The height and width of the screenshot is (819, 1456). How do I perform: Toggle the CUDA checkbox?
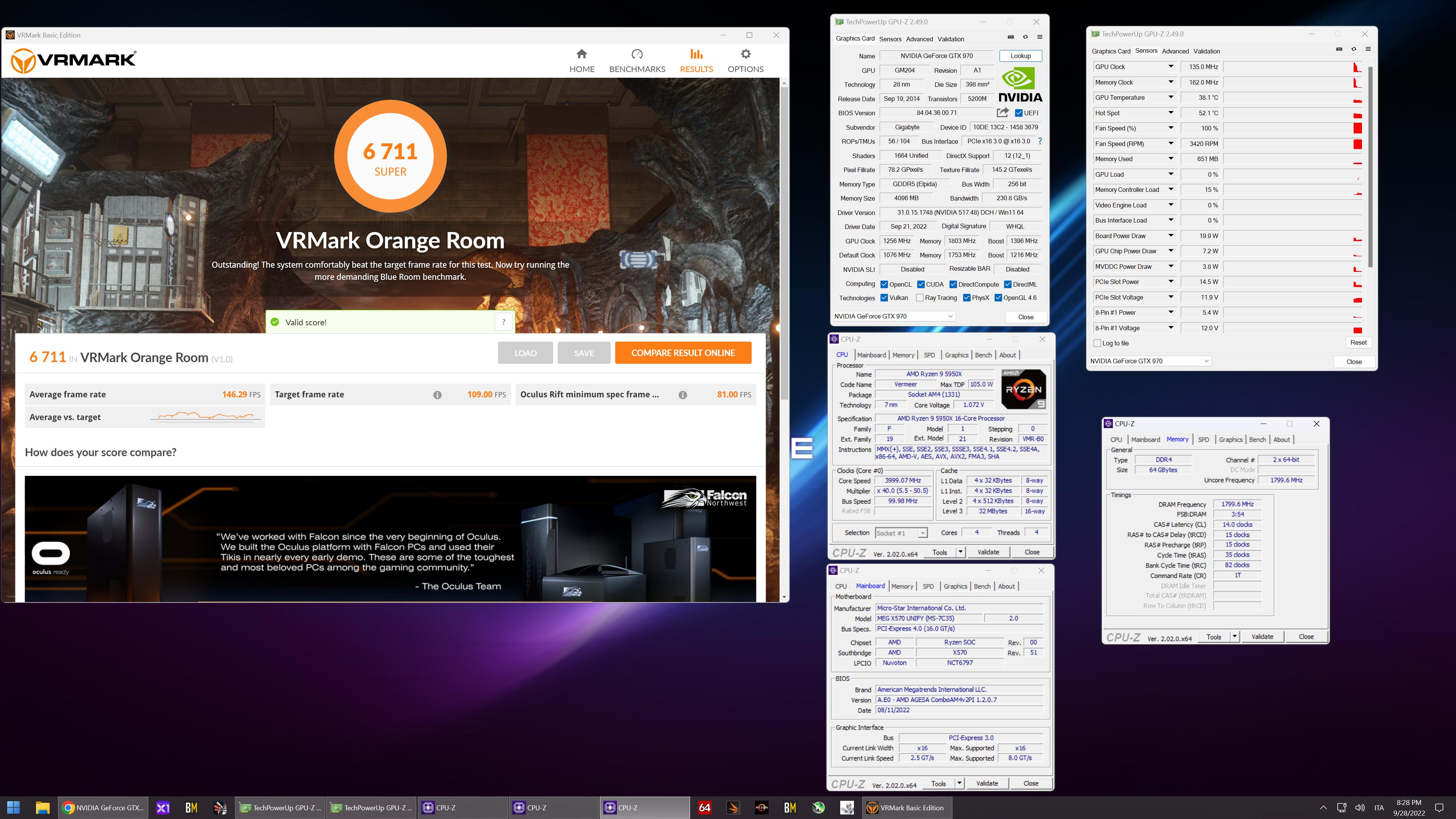click(x=921, y=284)
